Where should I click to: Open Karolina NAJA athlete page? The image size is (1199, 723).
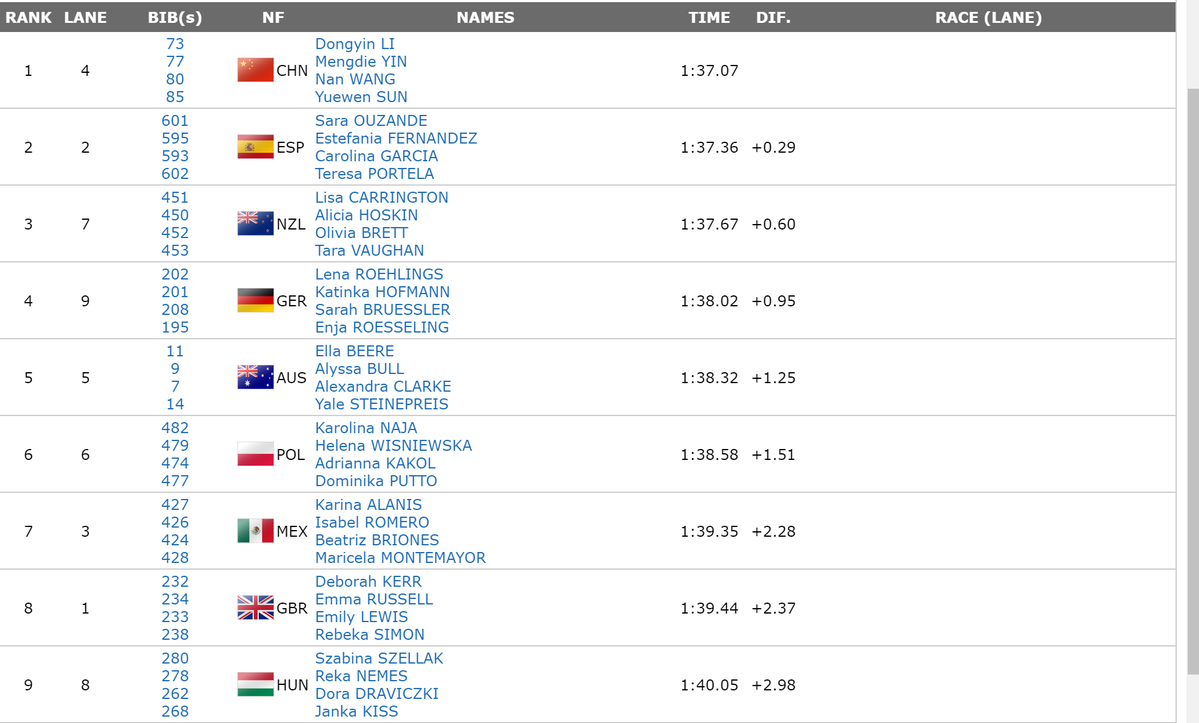(366, 428)
